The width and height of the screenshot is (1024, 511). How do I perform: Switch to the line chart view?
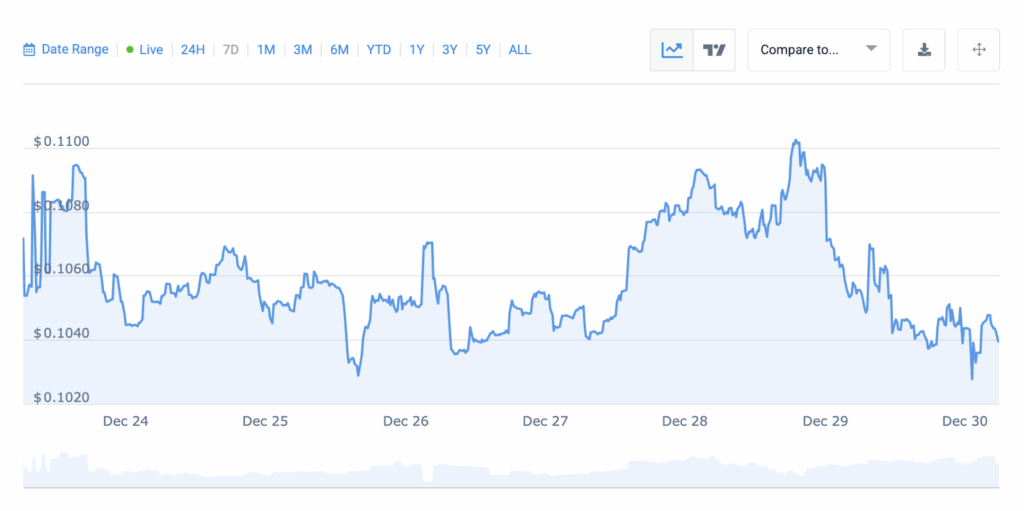tap(672, 49)
